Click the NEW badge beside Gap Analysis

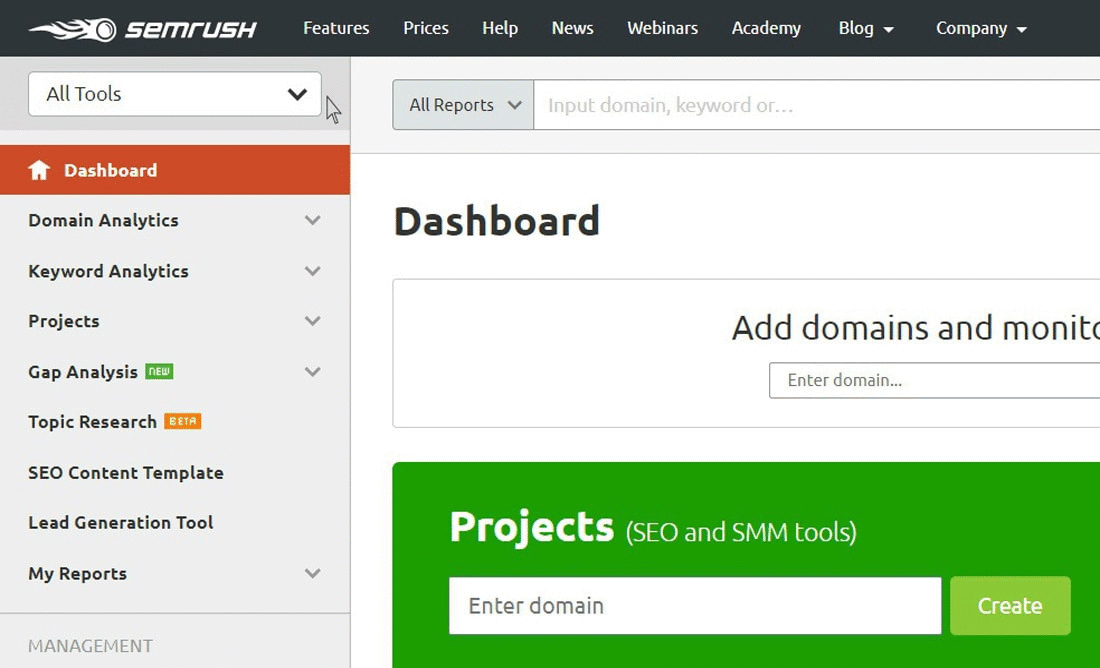click(159, 371)
